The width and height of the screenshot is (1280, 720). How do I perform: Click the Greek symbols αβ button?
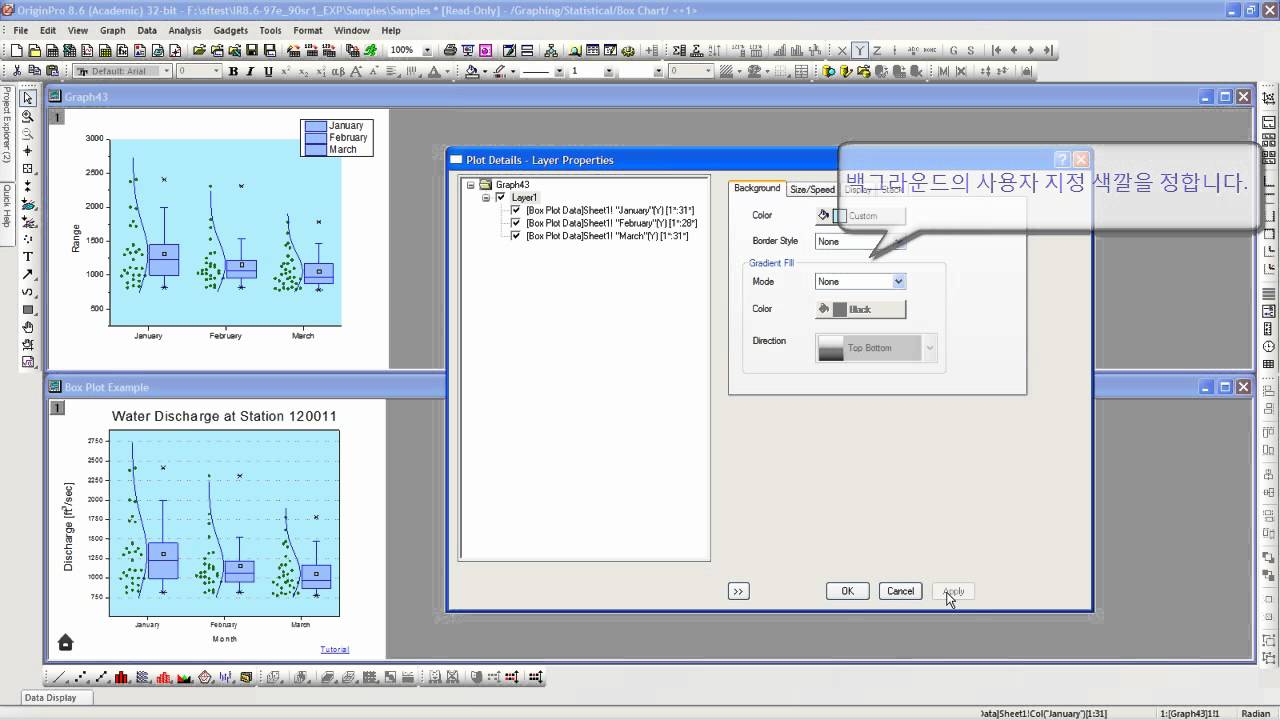[x=338, y=71]
